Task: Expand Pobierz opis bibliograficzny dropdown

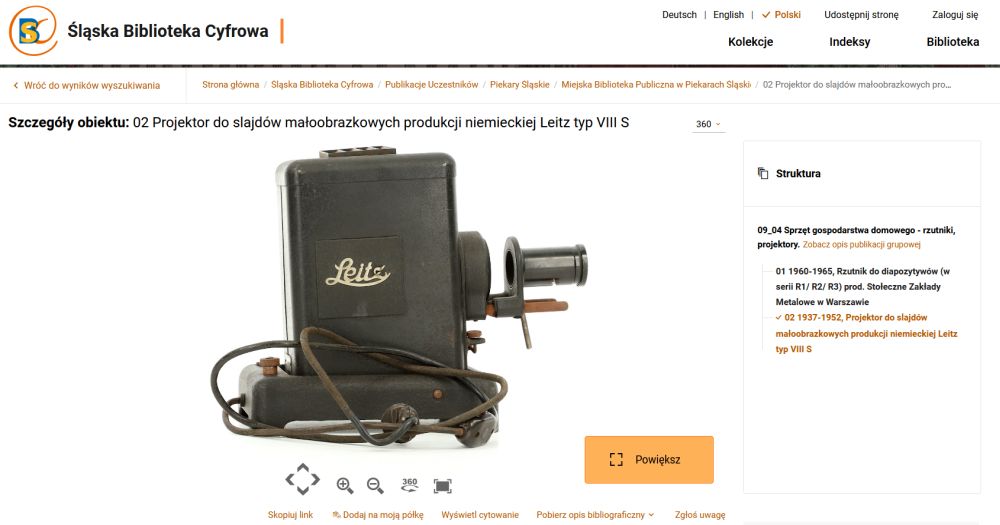Action: (x=595, y=515)
